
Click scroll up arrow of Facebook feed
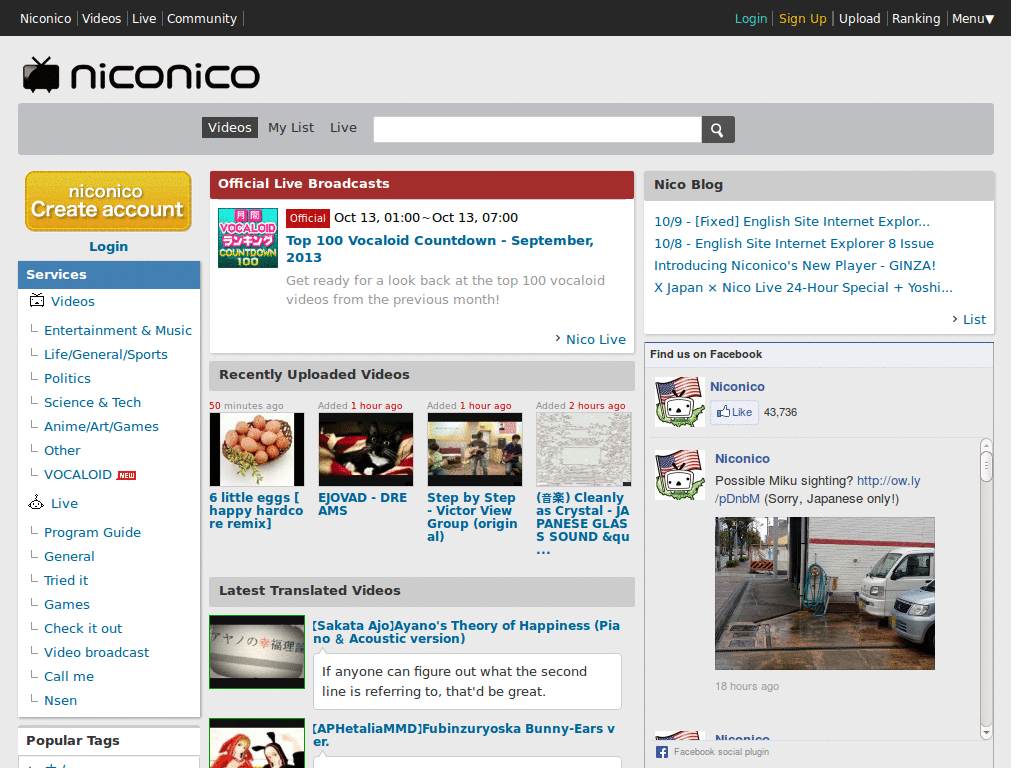coord(986,445)
